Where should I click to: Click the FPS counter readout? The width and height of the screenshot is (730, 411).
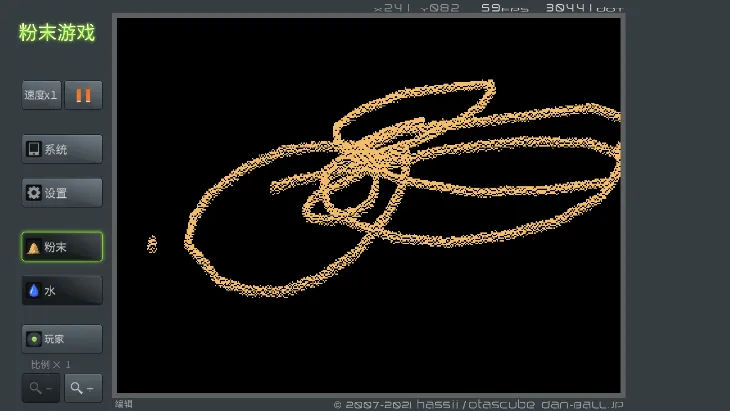tap(505, 8)
